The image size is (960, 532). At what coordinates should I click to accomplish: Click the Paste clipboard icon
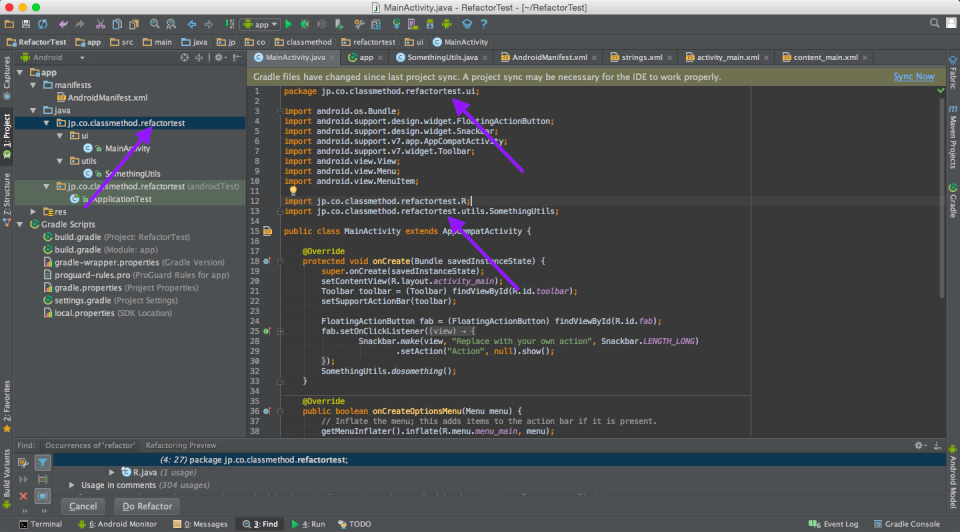coord(133,24)
